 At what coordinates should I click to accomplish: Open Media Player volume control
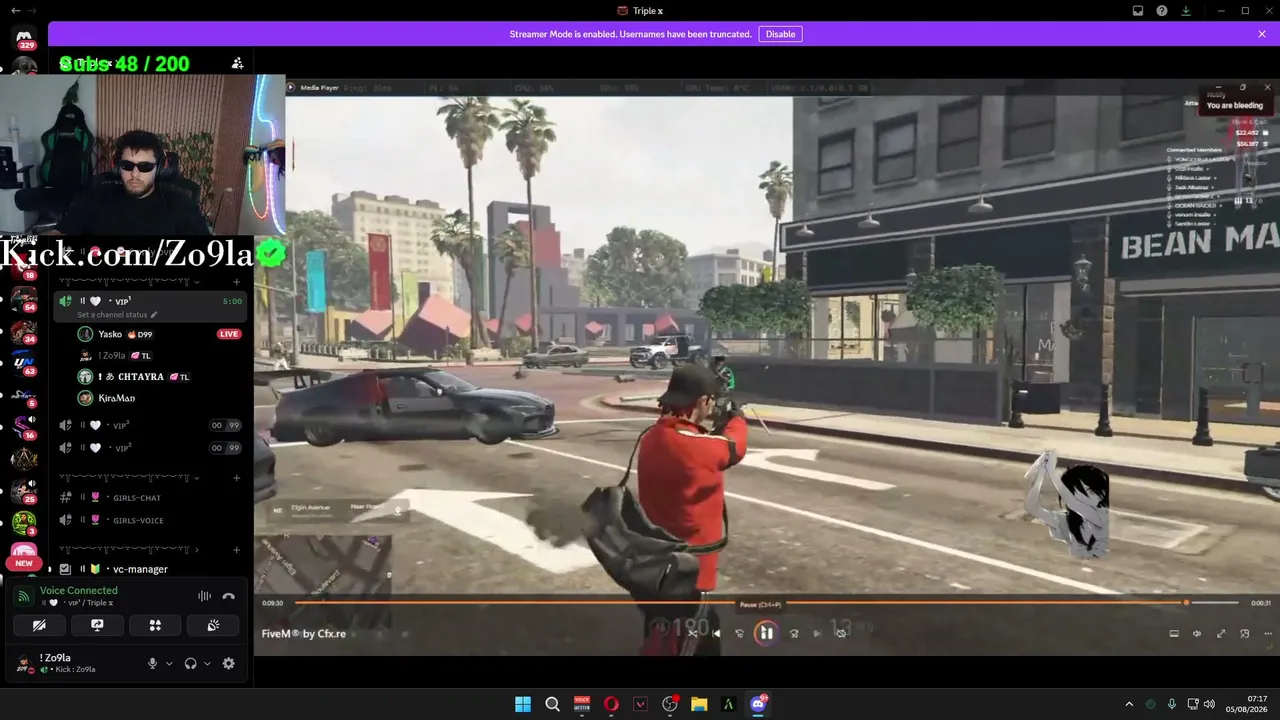pos(1197,633)
